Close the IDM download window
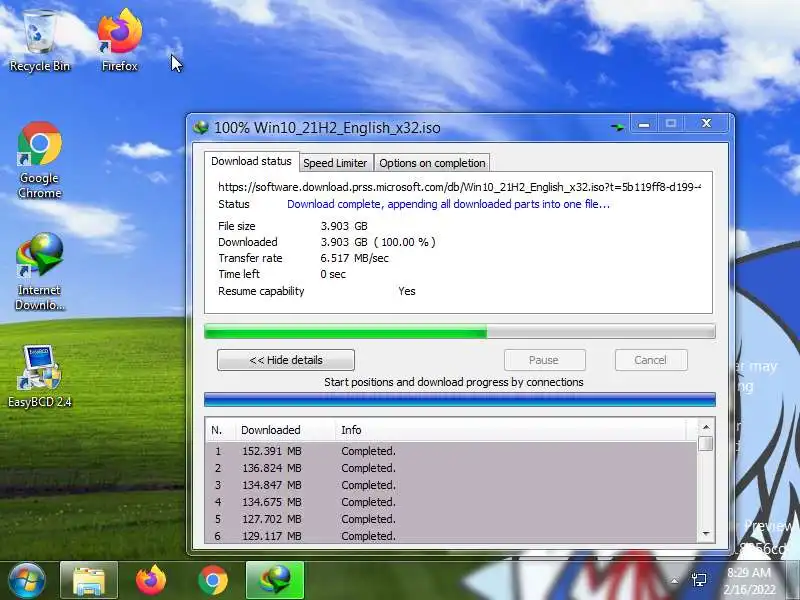This screenshot has width=800, height=600. click(707, 123)
